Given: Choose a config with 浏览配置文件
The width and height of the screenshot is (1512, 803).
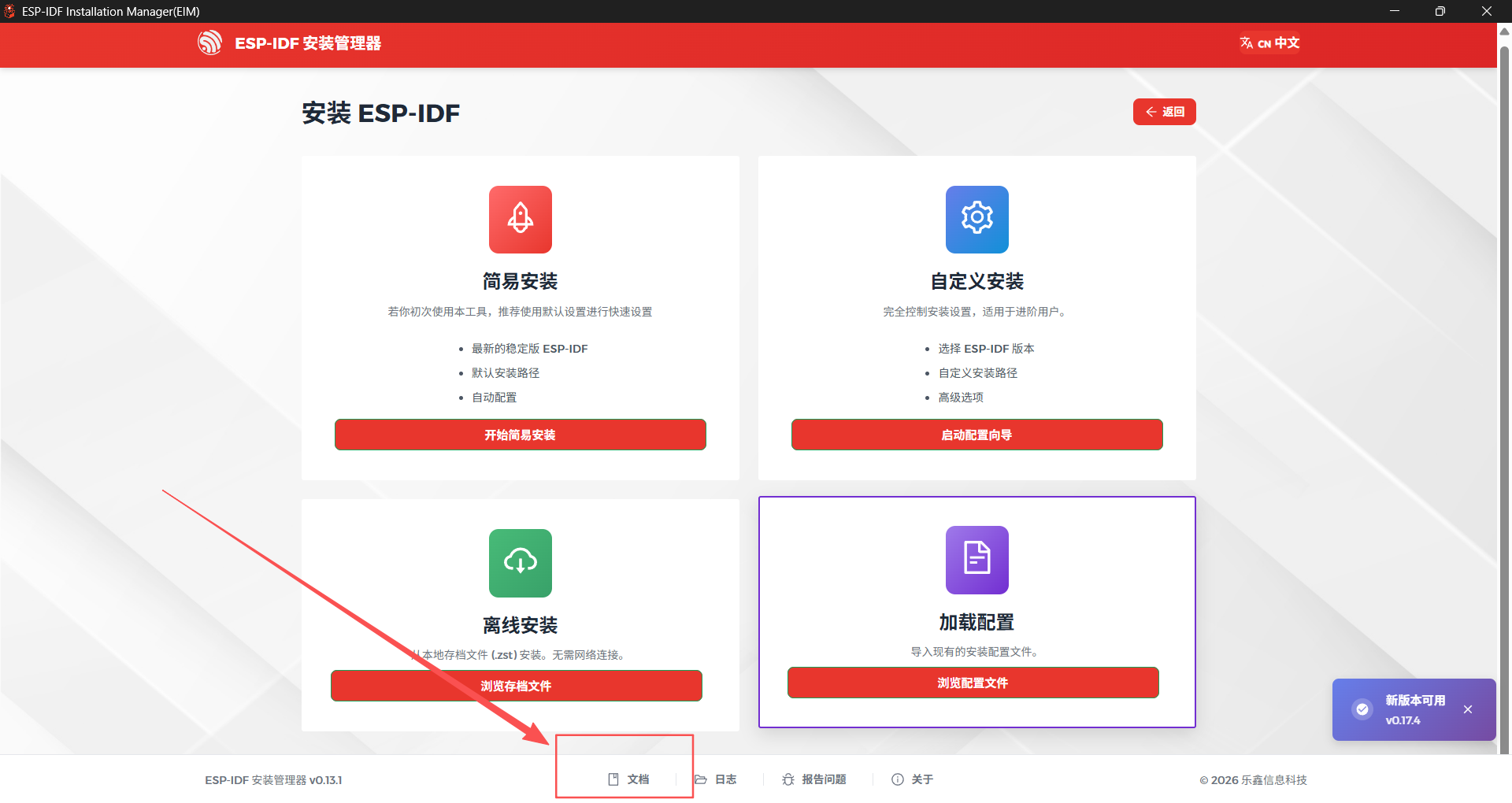Looking at the screenshot, I should (x=973, y=683).
